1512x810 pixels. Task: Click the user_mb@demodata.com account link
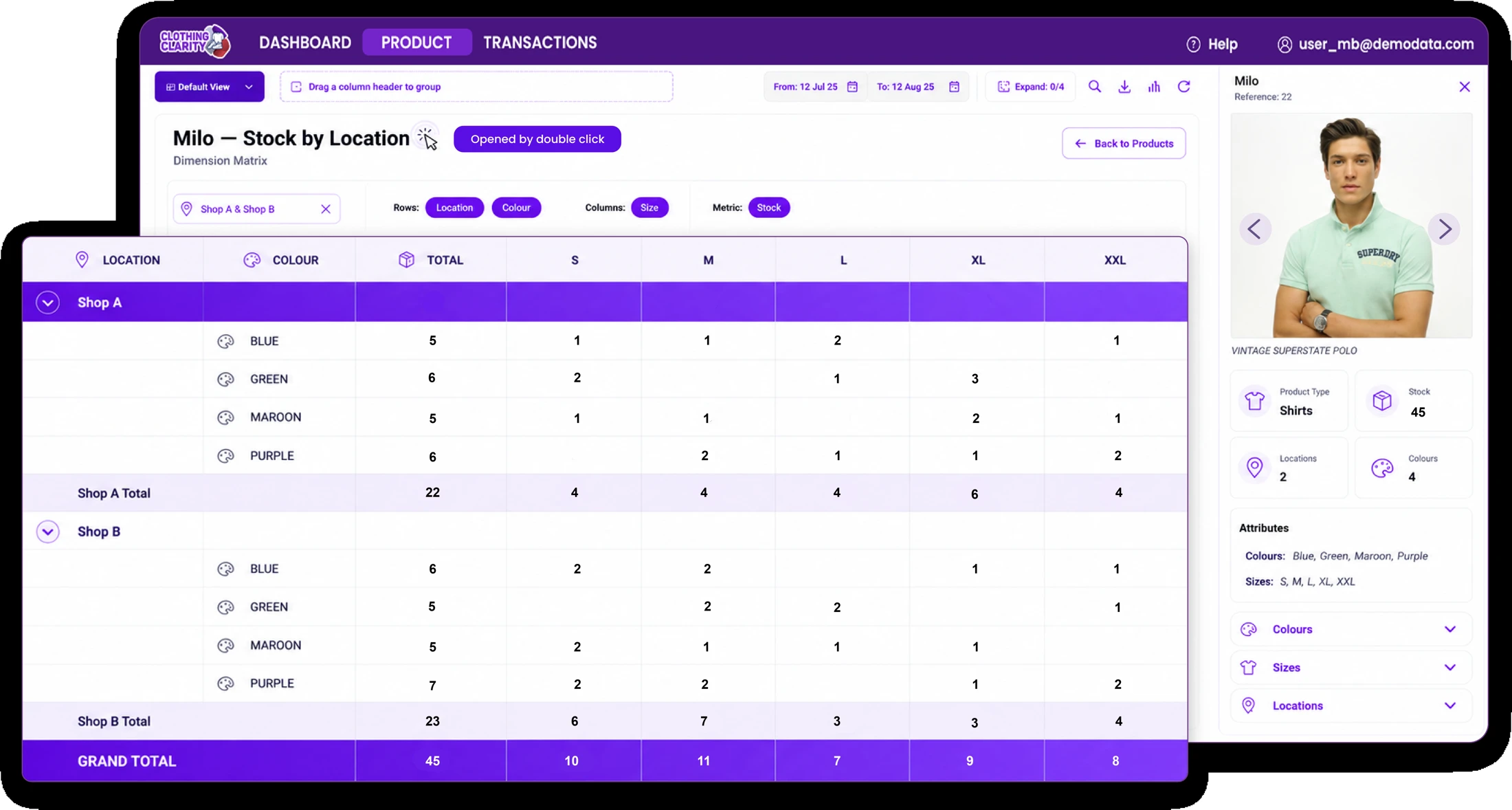[x=1386, y=44]
